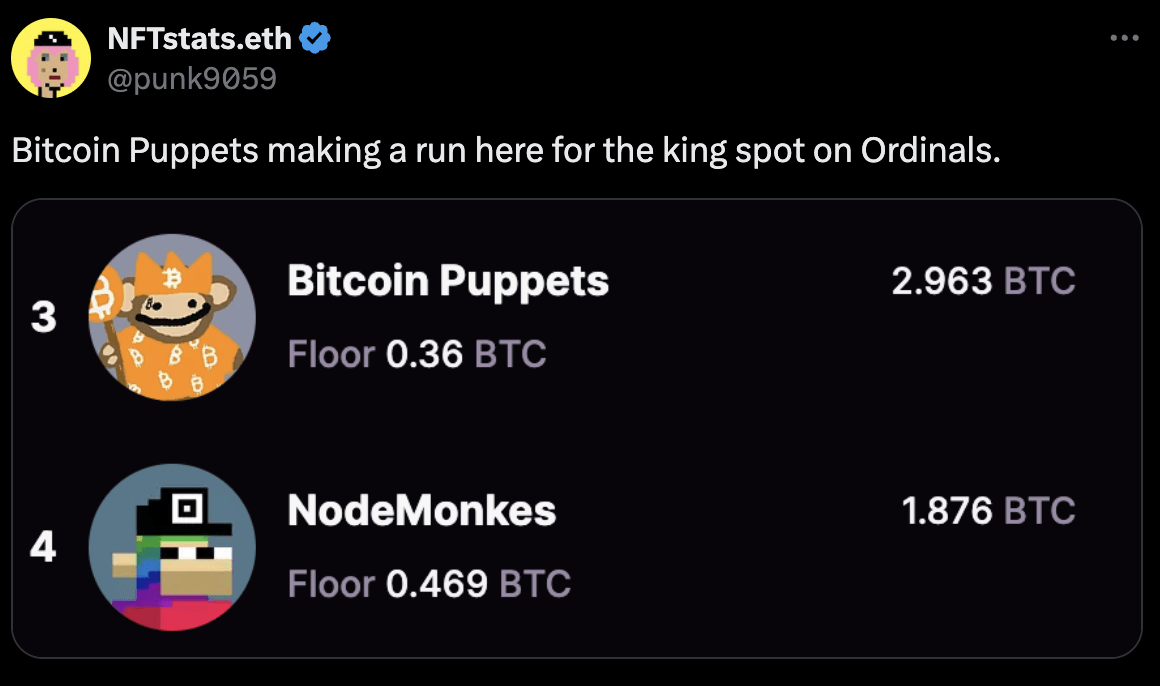Open the @punk9059 handle link
This screenshot has width=1160, height=686.
pyautogui.click(x=192, y=78)
